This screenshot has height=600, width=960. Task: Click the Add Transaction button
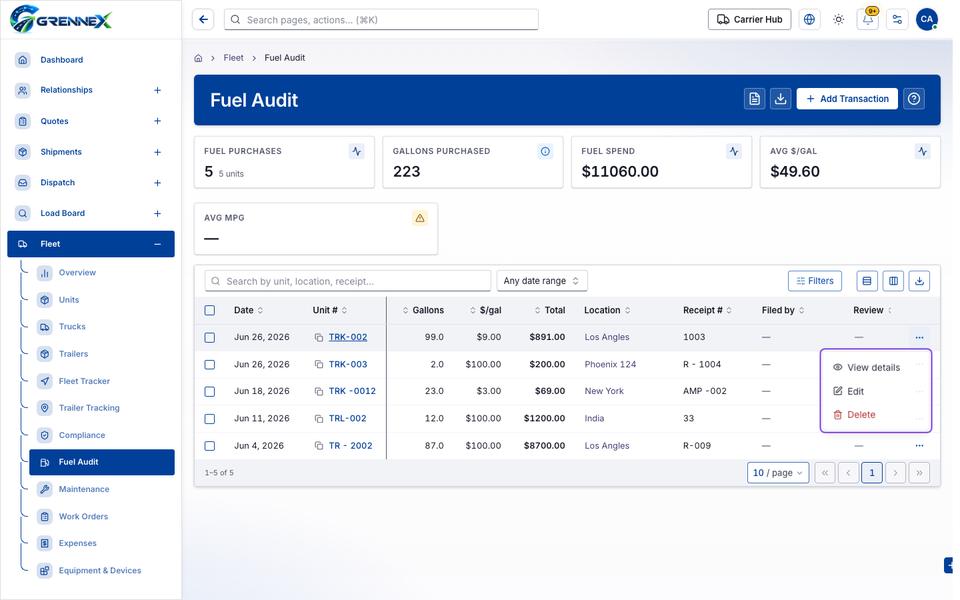coord(847,99)
